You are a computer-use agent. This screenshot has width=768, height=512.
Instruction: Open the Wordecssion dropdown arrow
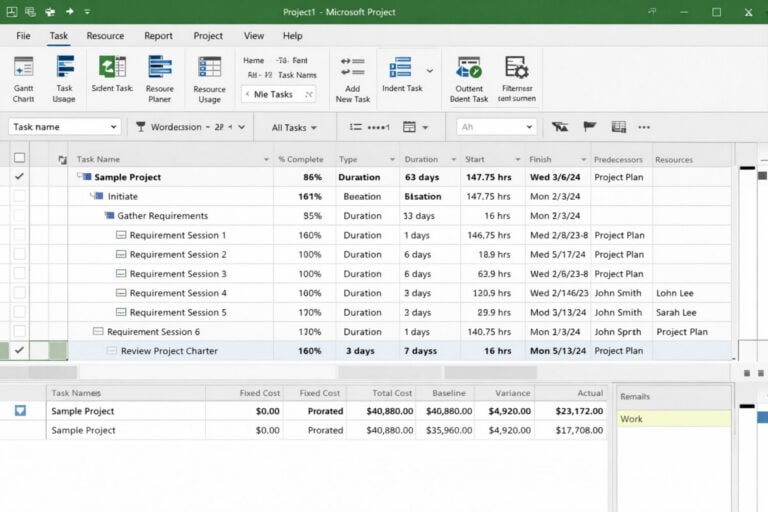pyautogui.click(x=241, y=127)
